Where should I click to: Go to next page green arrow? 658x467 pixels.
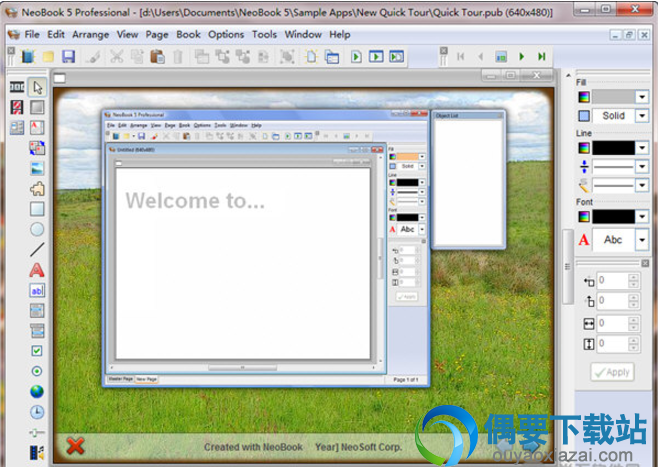522,56
